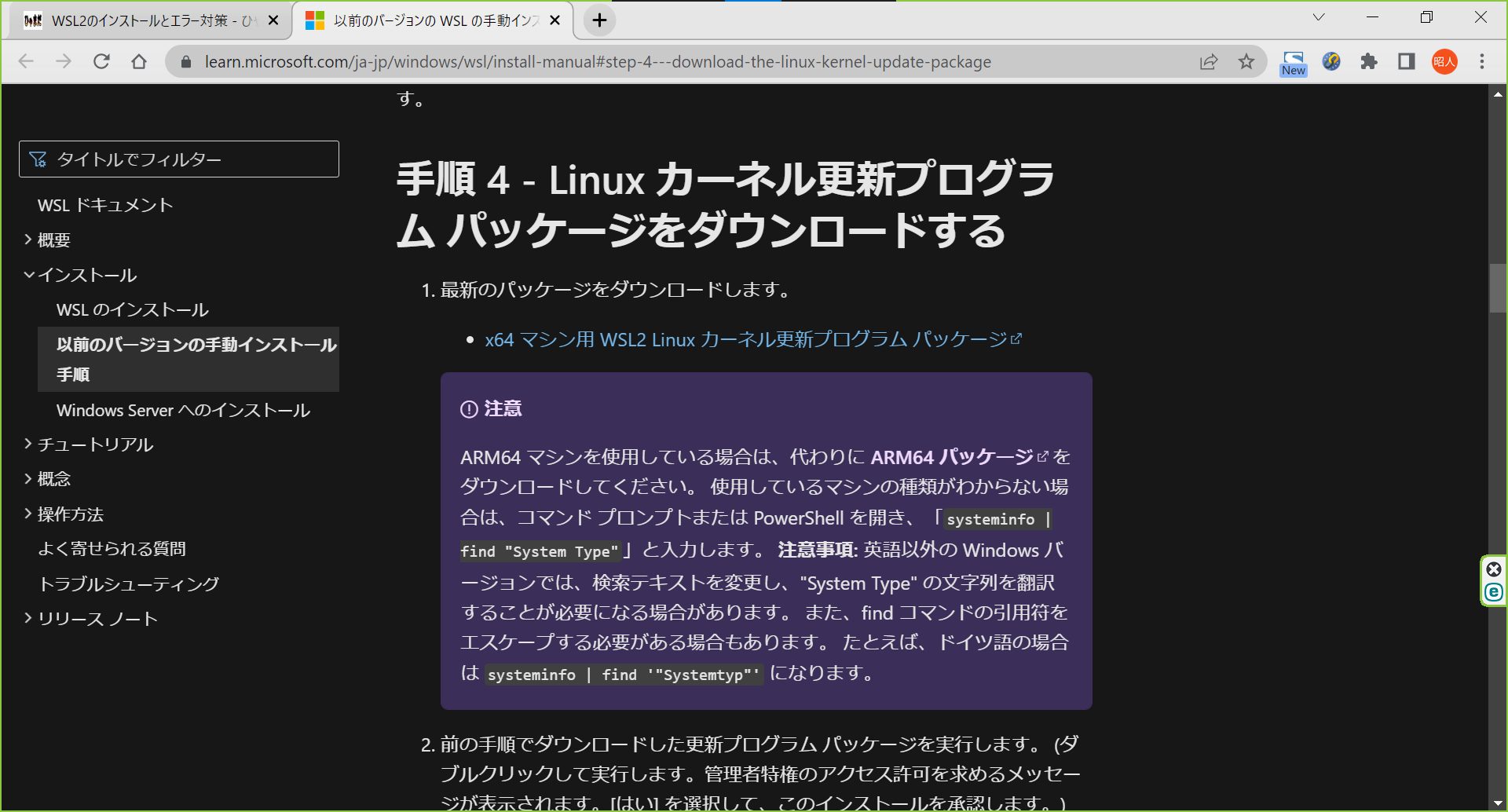
Task: Open the blue globe extension icon
Action: 1331,61
